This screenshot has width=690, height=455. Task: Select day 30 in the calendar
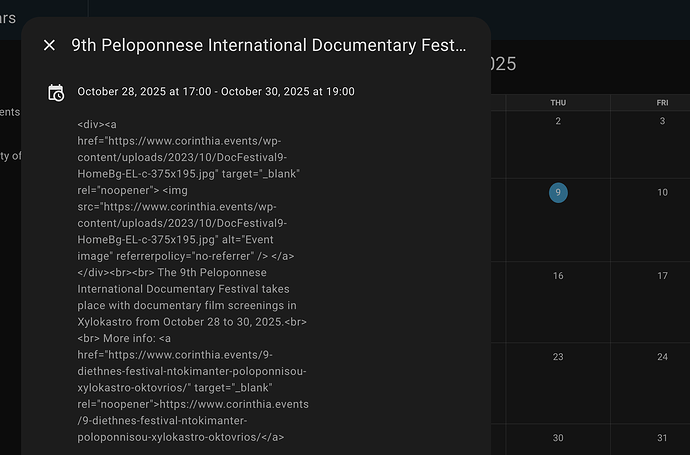click(558, 438)
